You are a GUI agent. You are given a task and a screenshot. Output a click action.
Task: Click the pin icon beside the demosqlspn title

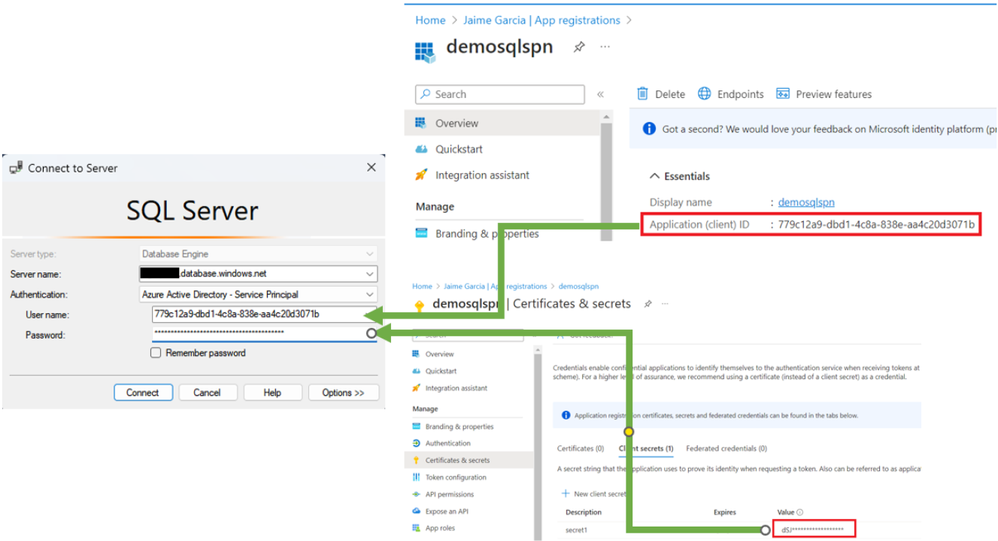pos(579,47)
